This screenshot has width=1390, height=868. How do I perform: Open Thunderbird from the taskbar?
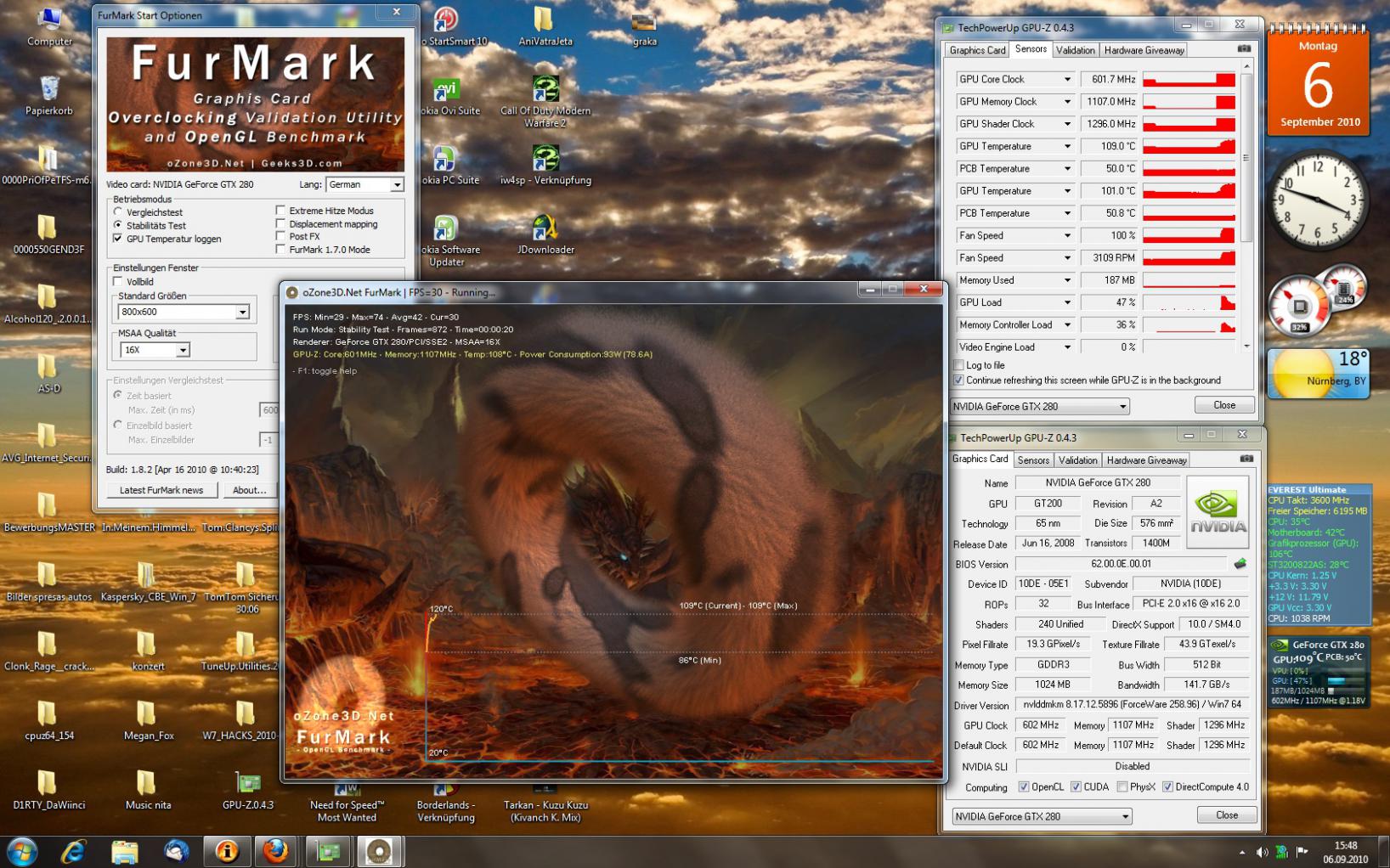(176, 851)
